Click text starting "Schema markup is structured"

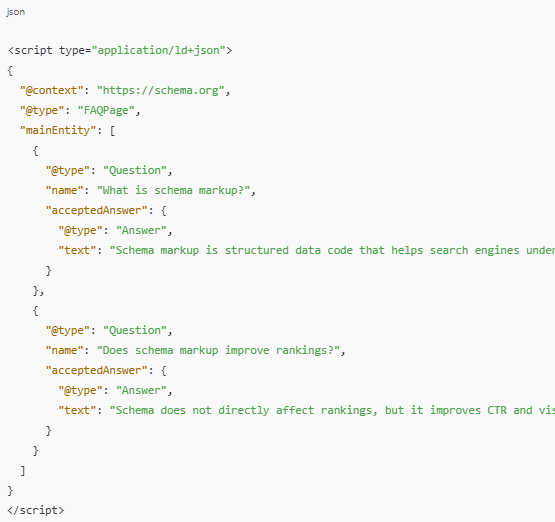(x=332, y=250)
